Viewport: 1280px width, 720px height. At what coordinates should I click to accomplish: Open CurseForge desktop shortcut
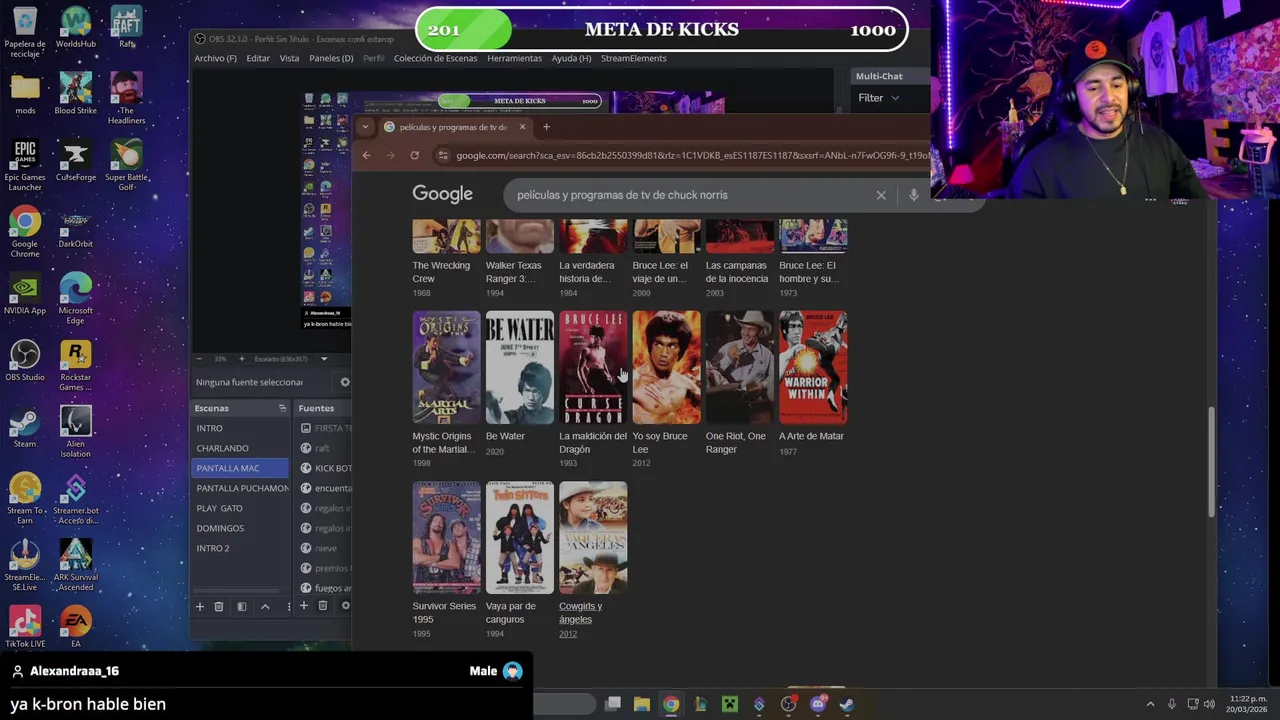(76, 160)
